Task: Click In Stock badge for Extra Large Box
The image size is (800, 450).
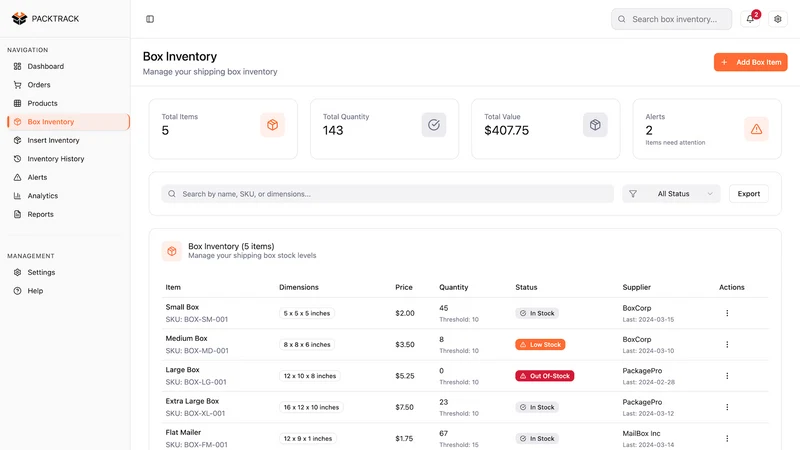Action: tap(537, 407)
